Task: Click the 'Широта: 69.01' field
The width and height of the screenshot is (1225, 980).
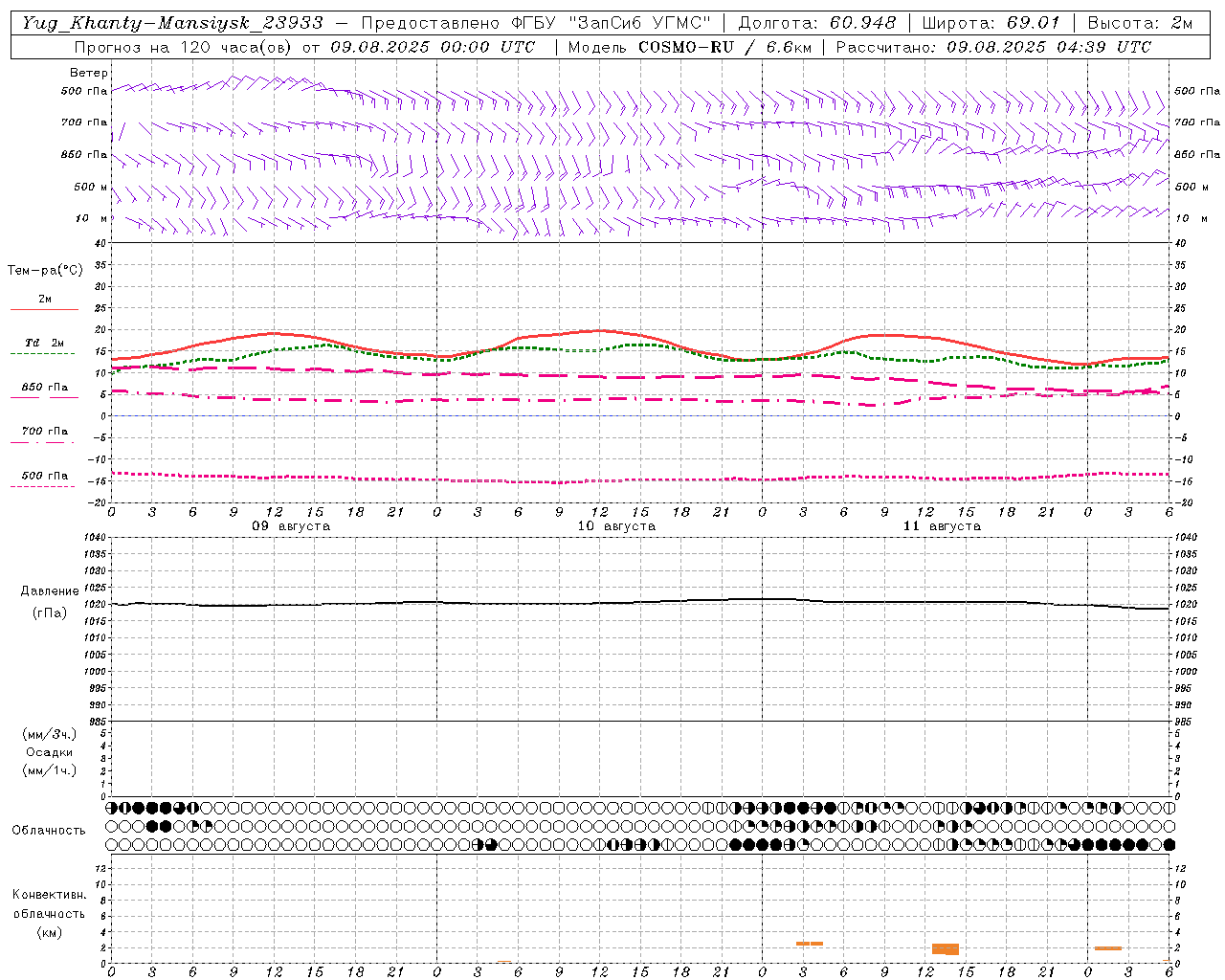Action: [x=991, y=23]
